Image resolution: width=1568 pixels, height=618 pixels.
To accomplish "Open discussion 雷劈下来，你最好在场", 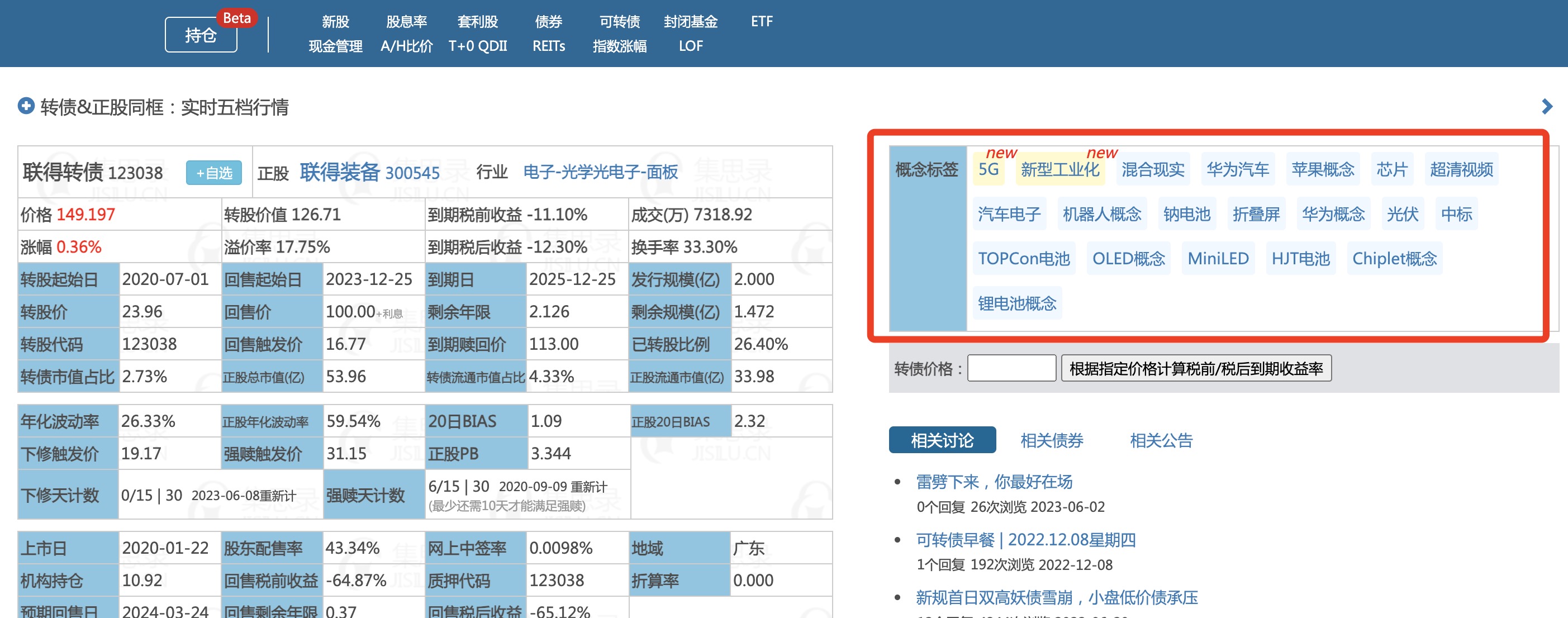I will tap(994, 482).
